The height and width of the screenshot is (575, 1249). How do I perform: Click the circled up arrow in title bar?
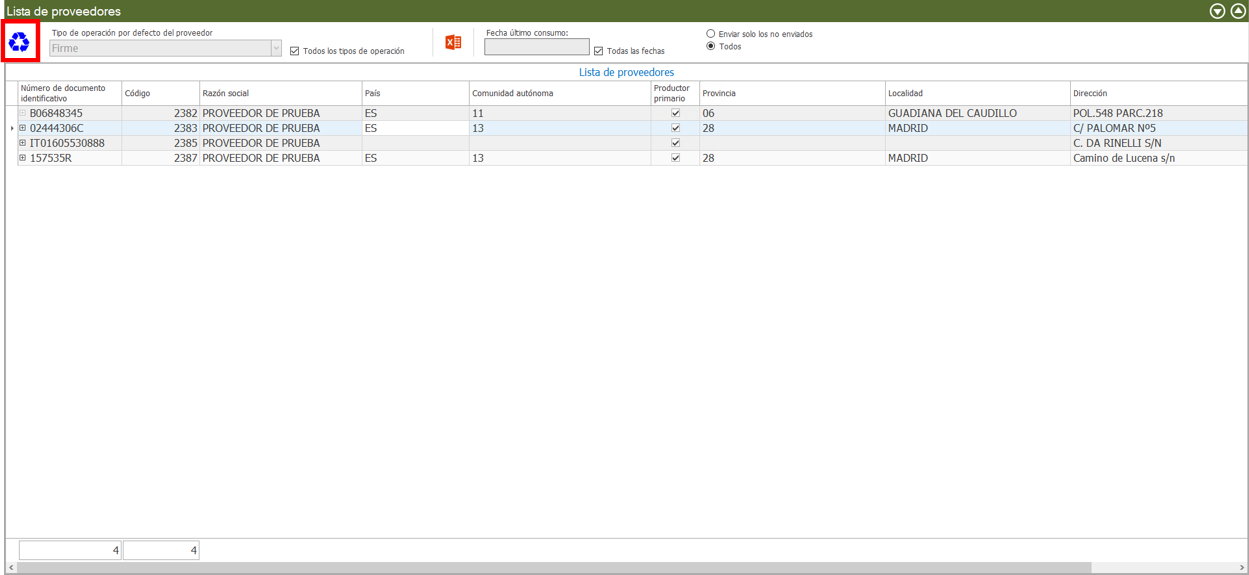(1237, 11)
